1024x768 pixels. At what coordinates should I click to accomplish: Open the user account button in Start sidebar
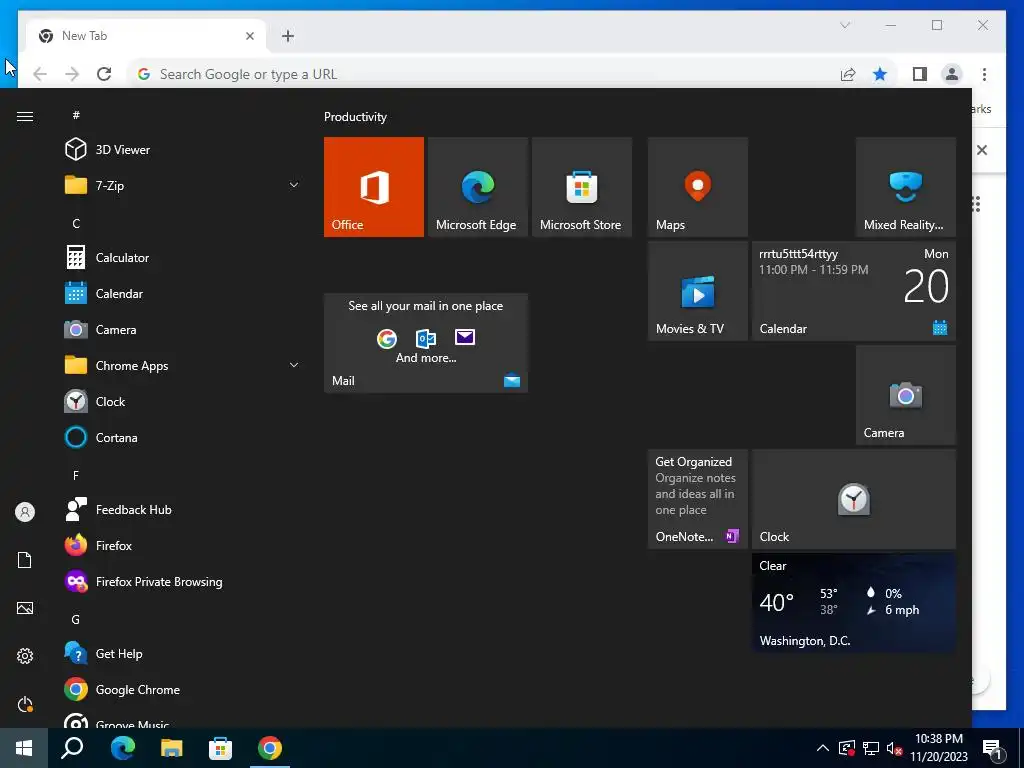(x=25, y=512)
